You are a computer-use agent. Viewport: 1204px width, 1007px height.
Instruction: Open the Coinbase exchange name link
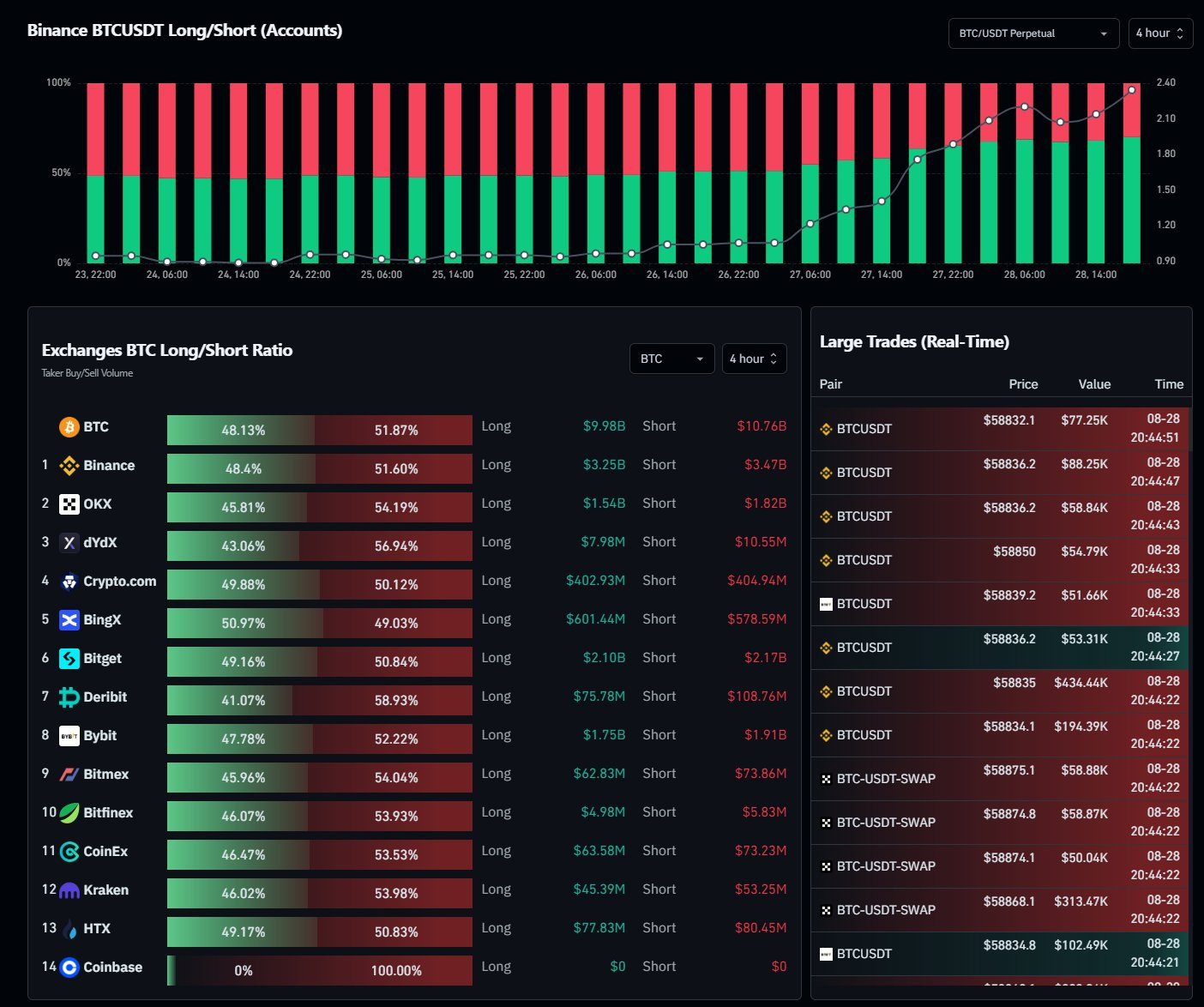113,968
